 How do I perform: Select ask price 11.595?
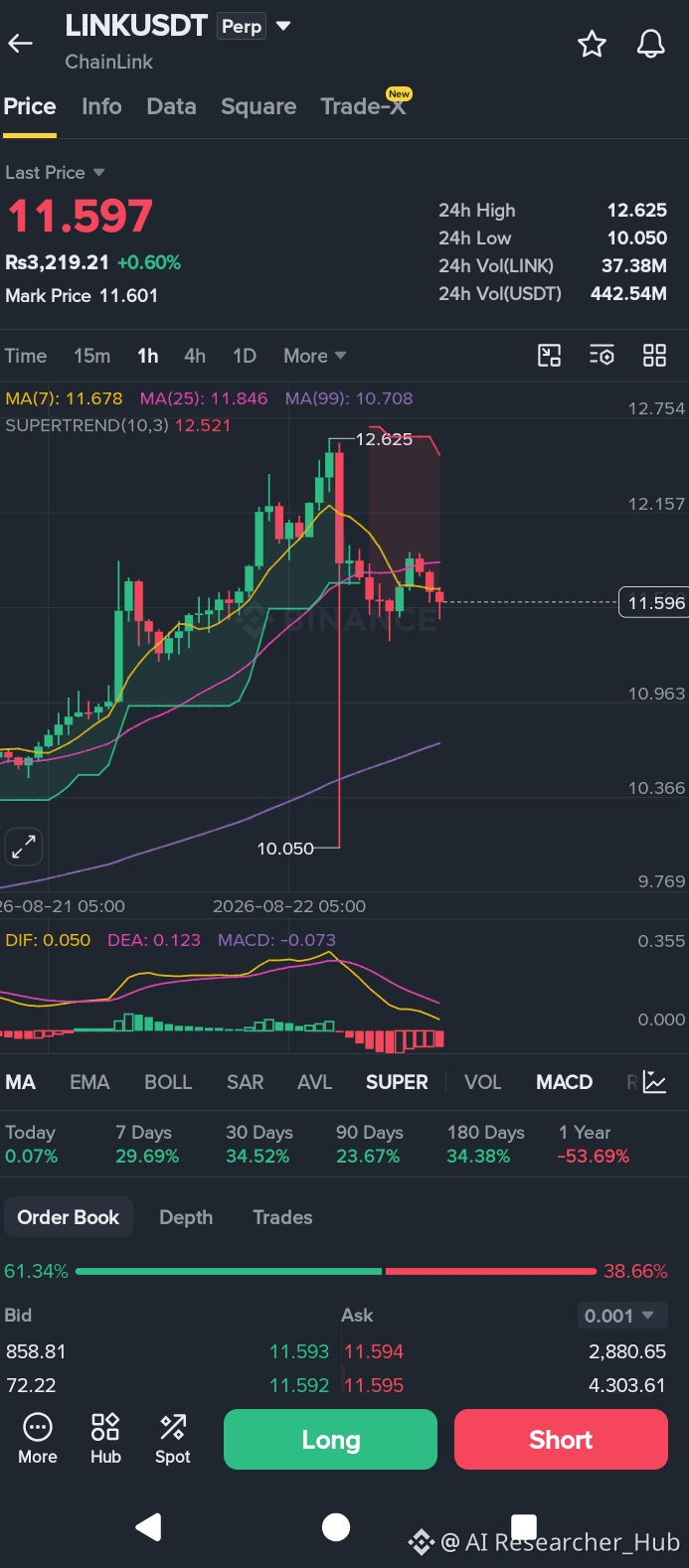(x=374, y=1385)
